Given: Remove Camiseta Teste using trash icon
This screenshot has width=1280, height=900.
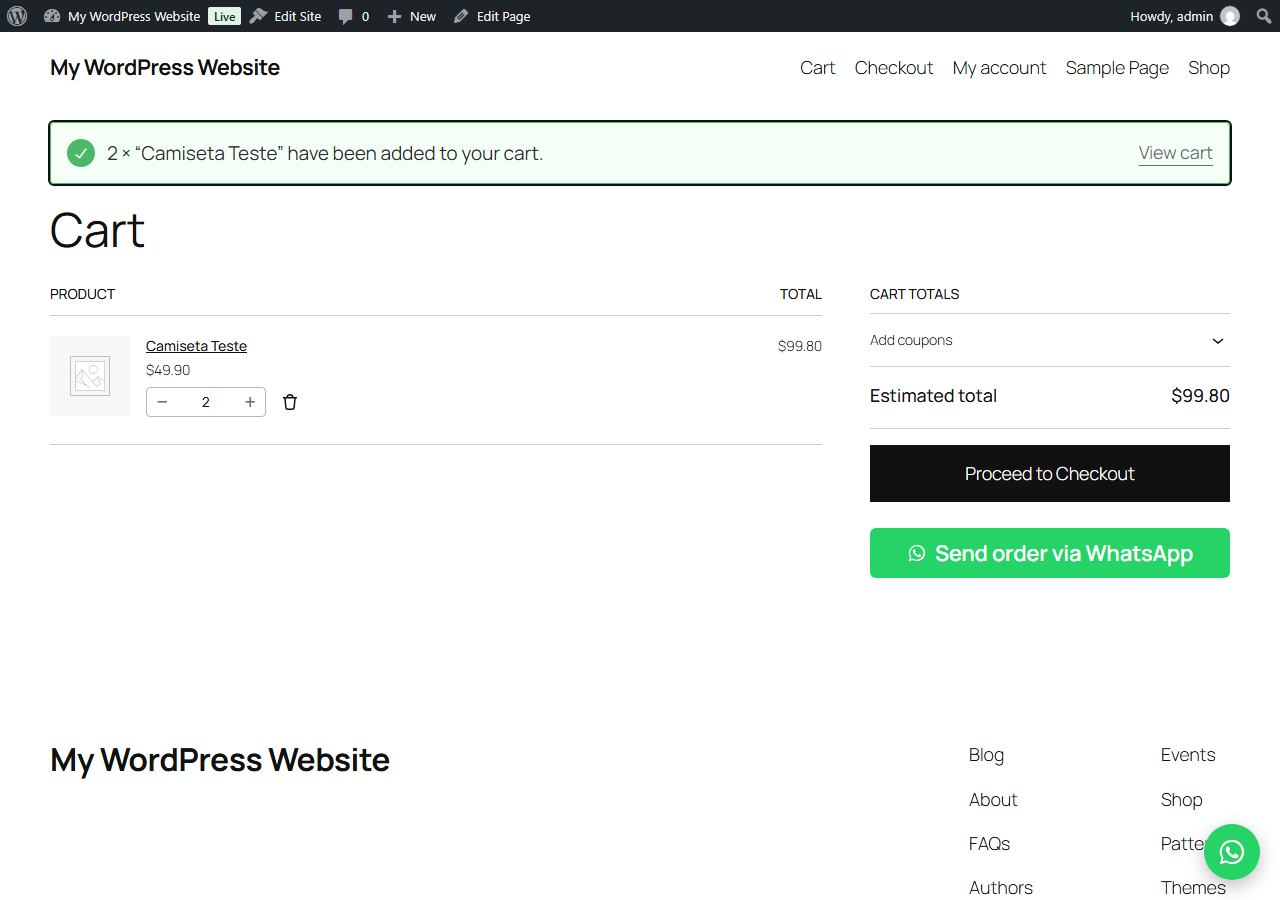Looking at the screenshot, I should (290, 402).
